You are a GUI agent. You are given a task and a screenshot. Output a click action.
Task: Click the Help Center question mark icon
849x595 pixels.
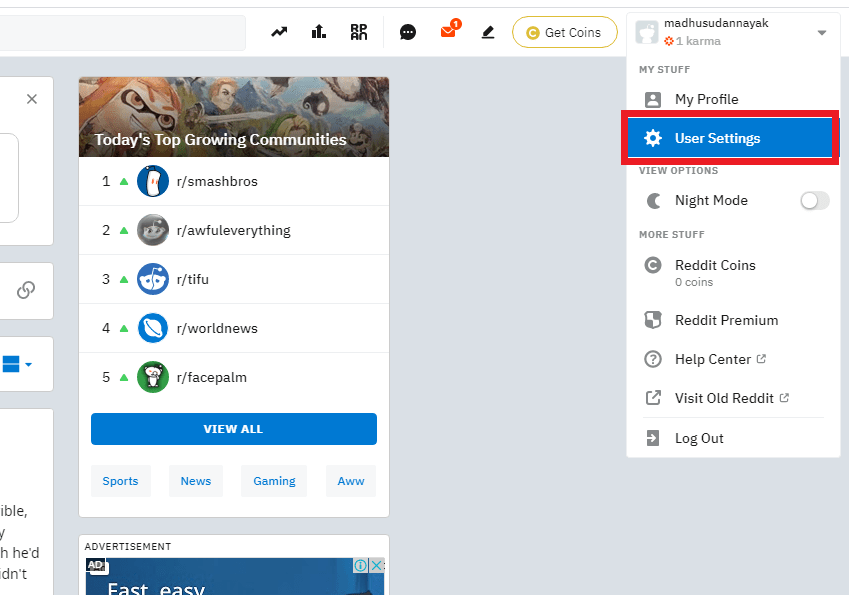point(653,359)
